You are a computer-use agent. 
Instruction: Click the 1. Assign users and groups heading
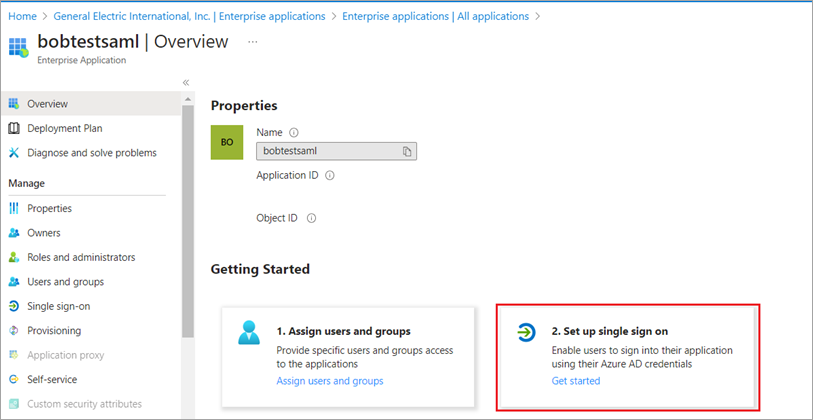tap(343, 331)
